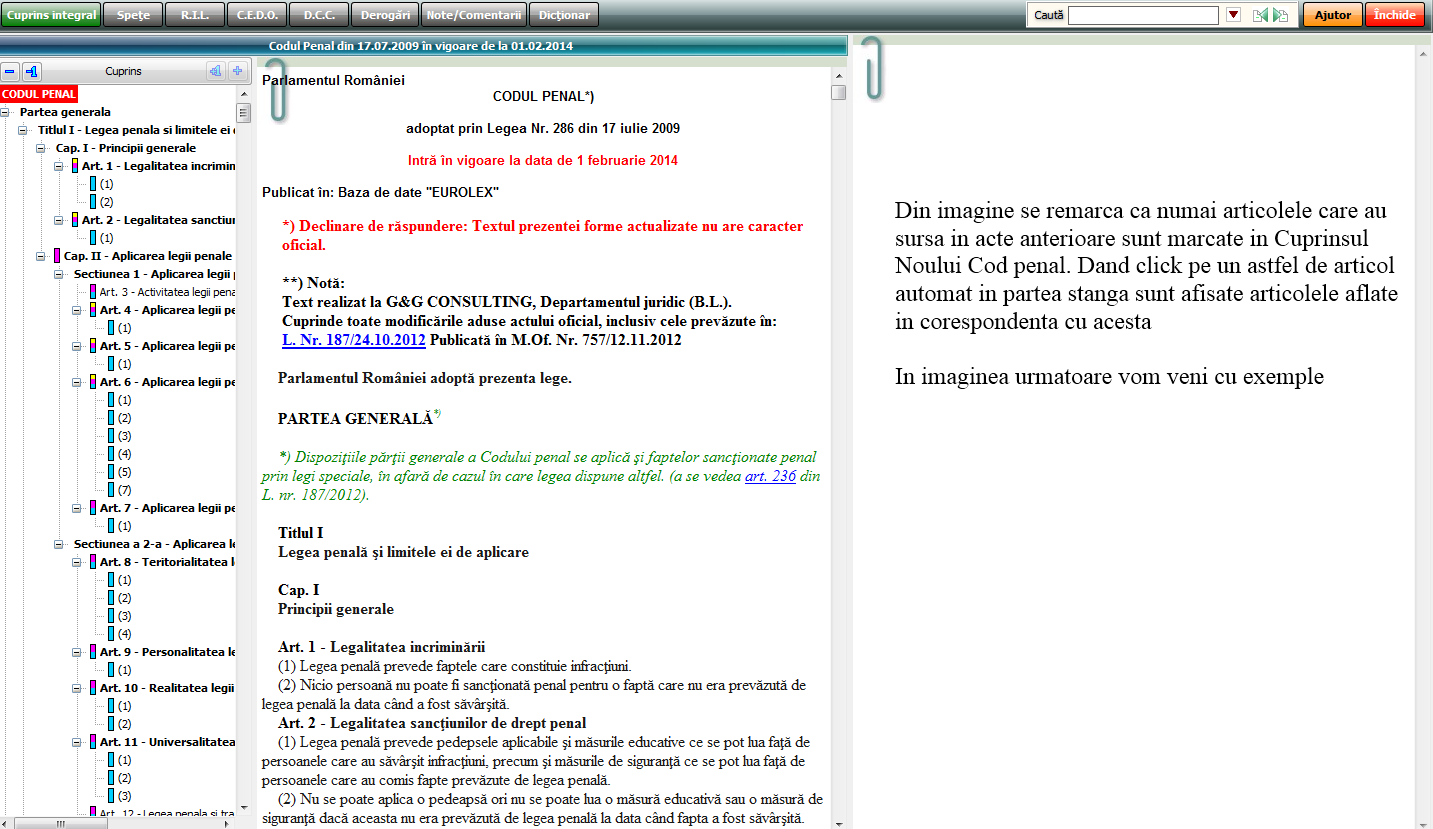
Task: Open the R.I.L. tab
Action: [194, 15]
